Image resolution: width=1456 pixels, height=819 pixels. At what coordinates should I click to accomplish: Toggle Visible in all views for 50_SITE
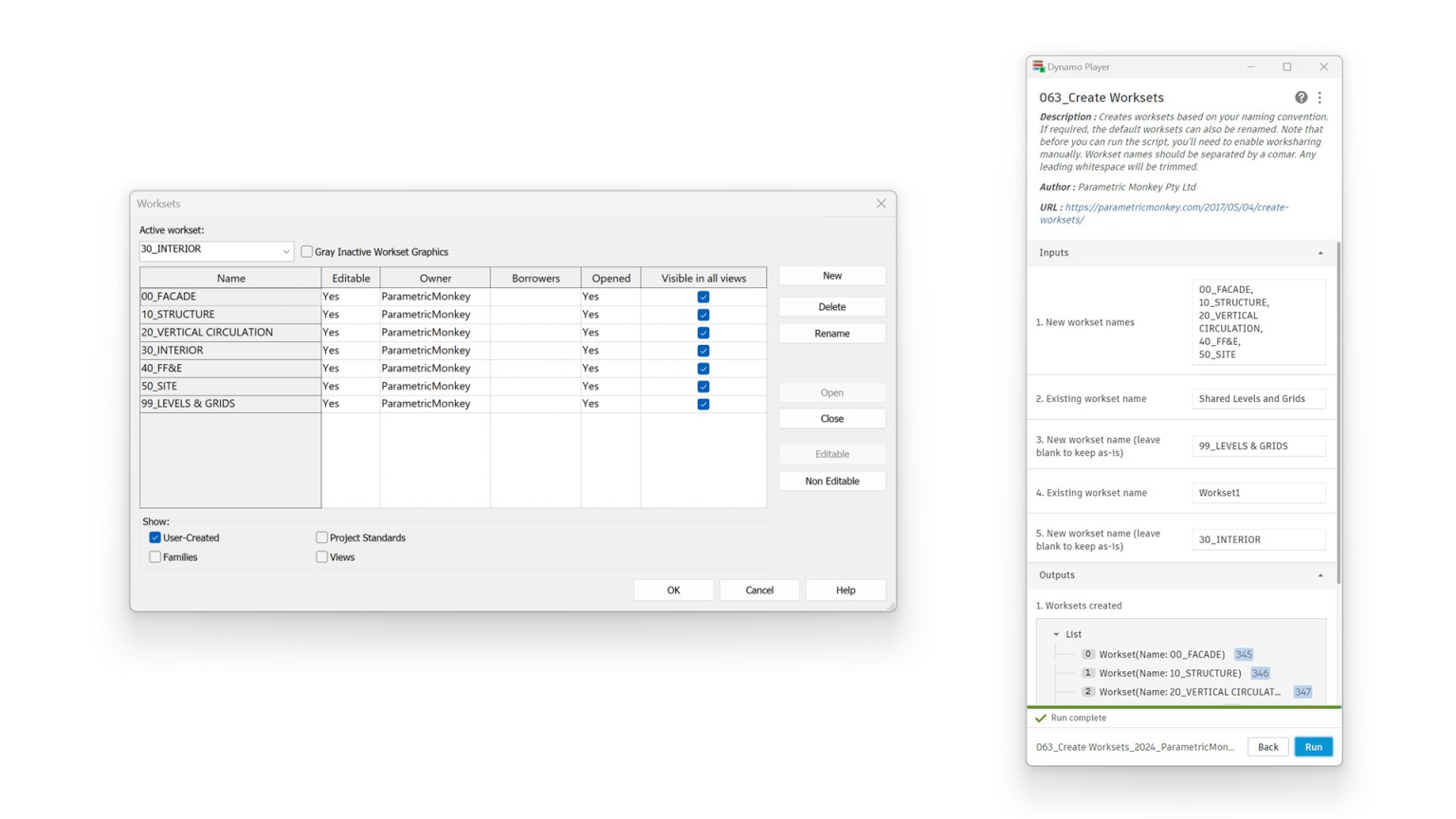tap(702, 386)
